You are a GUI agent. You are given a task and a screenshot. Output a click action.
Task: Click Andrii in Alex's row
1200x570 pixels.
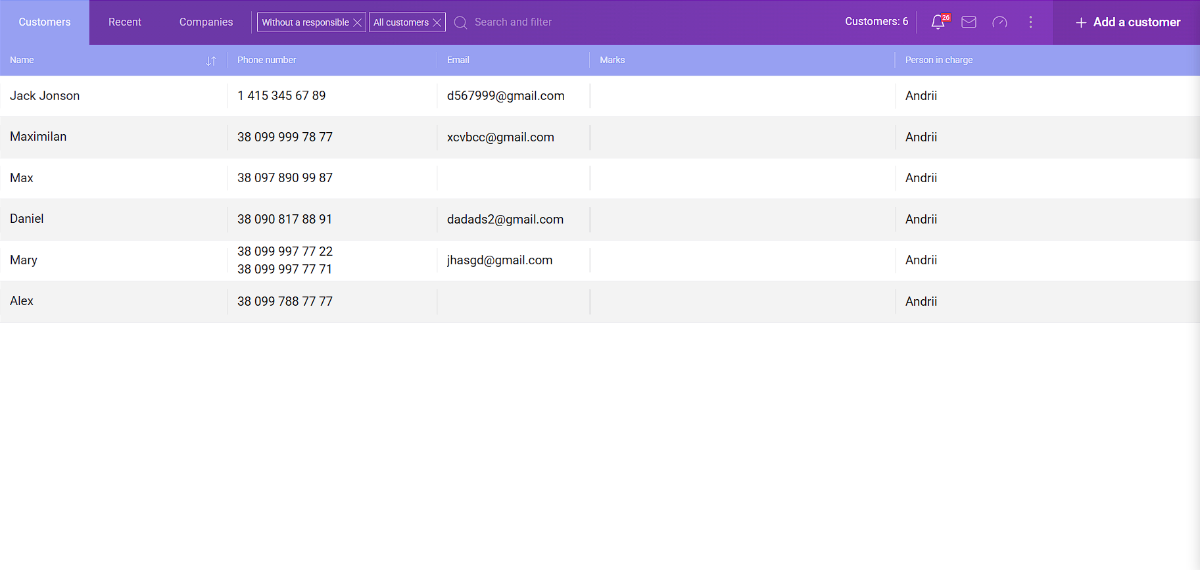[921, 301]
